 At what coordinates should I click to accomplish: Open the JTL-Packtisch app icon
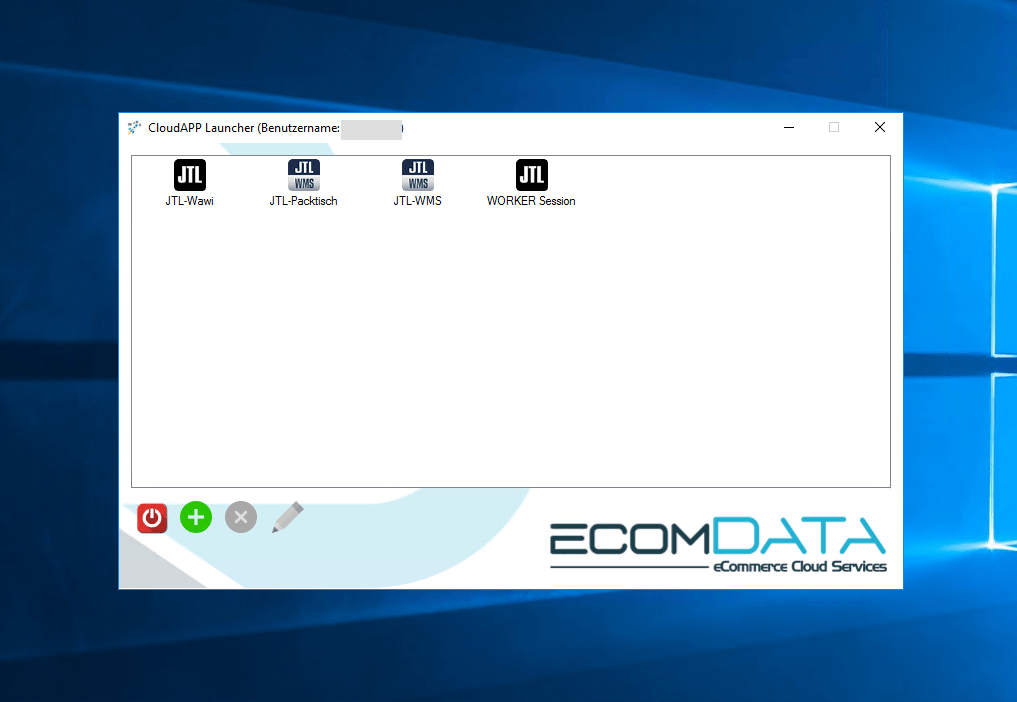coord(303,175)
